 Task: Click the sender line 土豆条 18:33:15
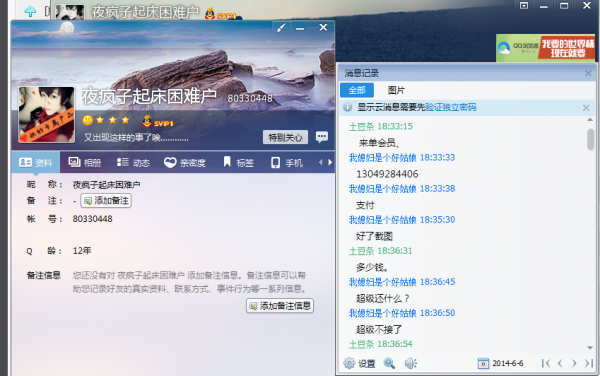381,127
